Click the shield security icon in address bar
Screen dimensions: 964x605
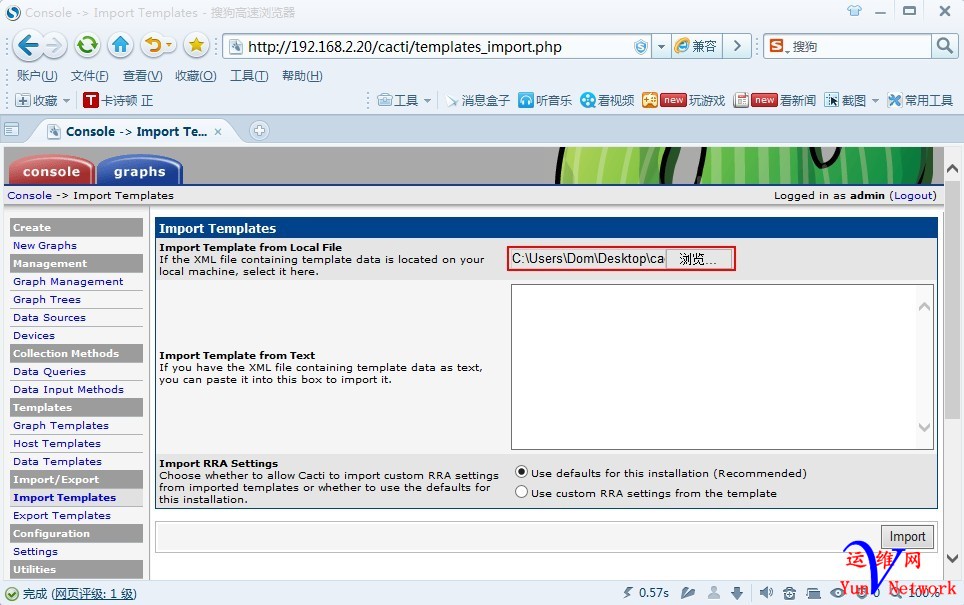point(641,47)
